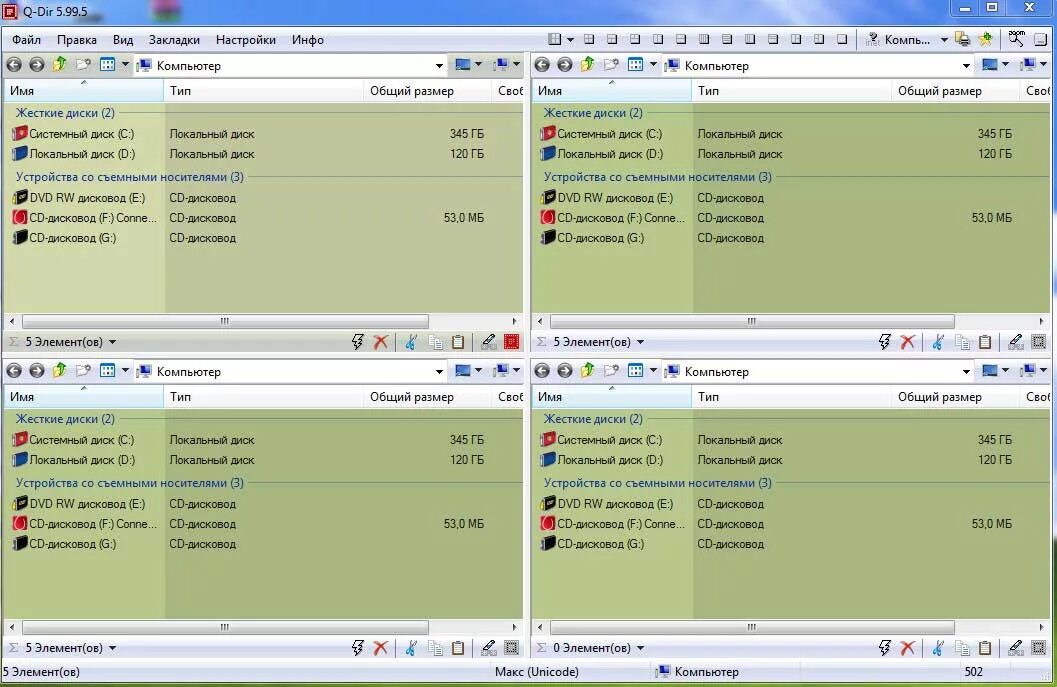The image size is (1057, 687).
Task: Select the pencil edit icon in bottom-left pane
Action: (489, 647)
